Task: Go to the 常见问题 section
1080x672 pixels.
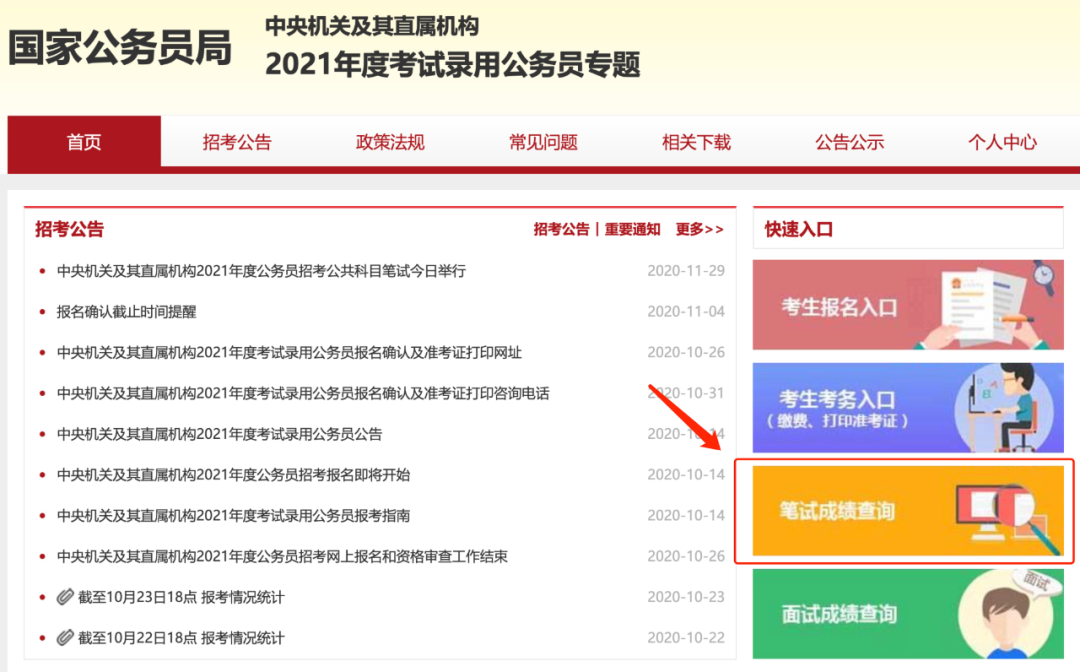Action: [x=542, y=141]
